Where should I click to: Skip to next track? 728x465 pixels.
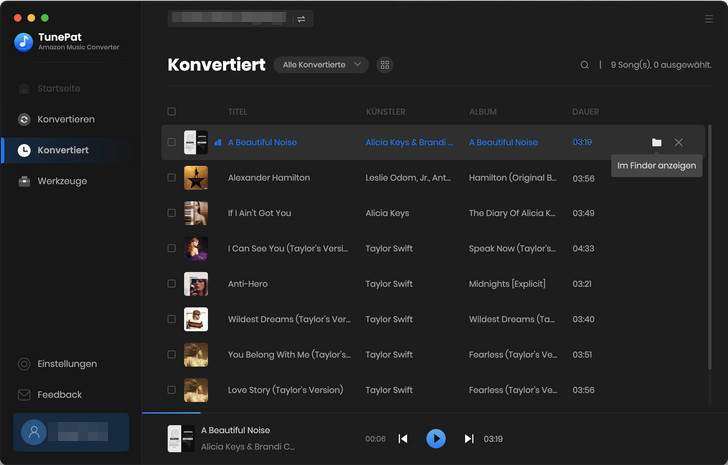(x=469, y=439)
